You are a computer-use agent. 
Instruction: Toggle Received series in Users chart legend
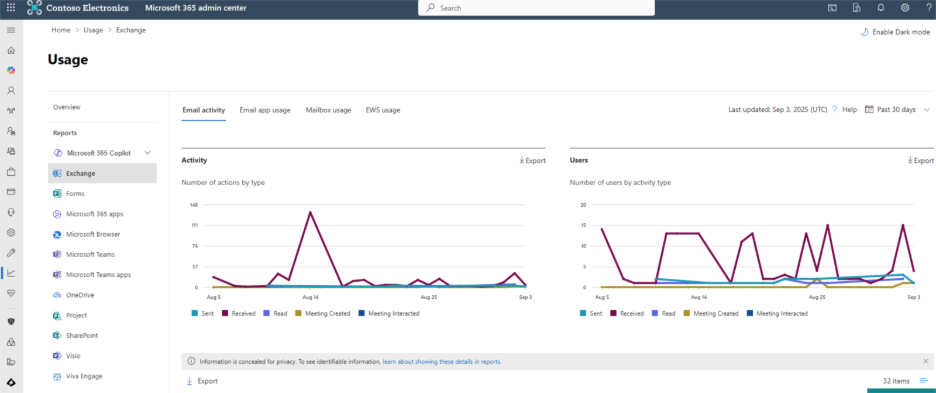tap(627, 313)
